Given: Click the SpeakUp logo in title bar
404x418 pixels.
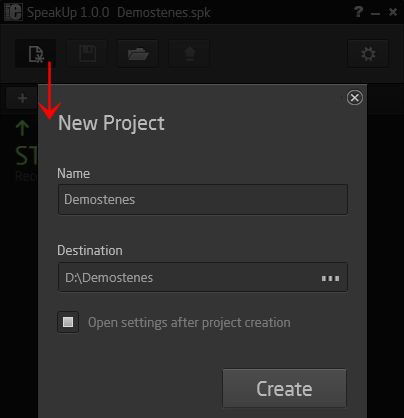Looking at the screenshot, I should [x=14, y=12].
